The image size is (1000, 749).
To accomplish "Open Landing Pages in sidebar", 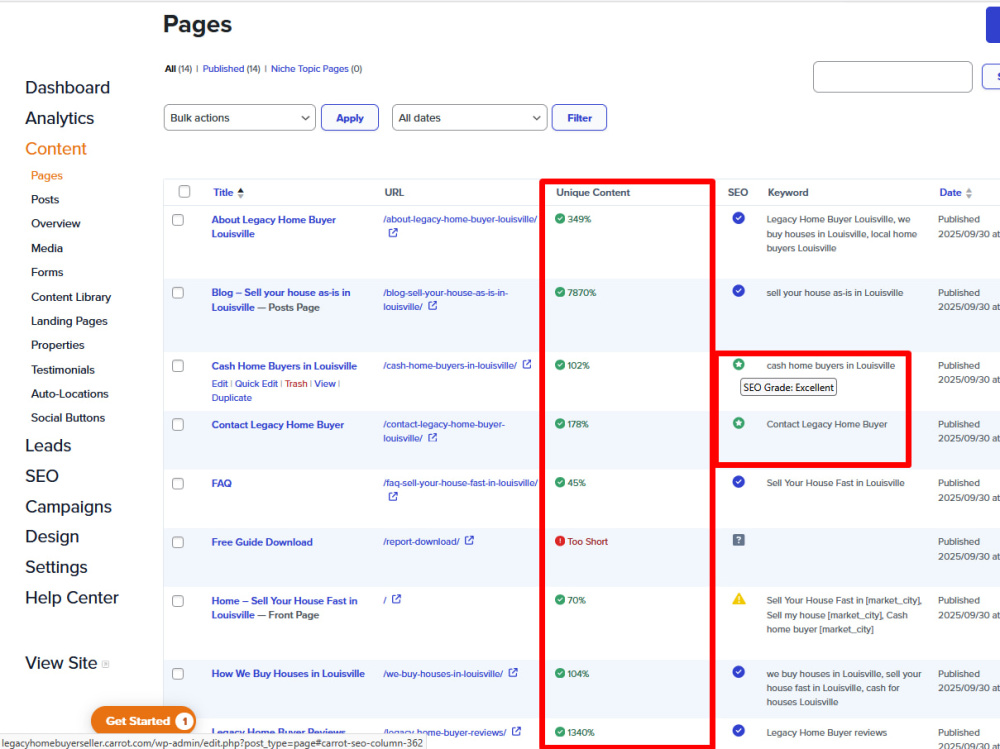I will point(69,321).
